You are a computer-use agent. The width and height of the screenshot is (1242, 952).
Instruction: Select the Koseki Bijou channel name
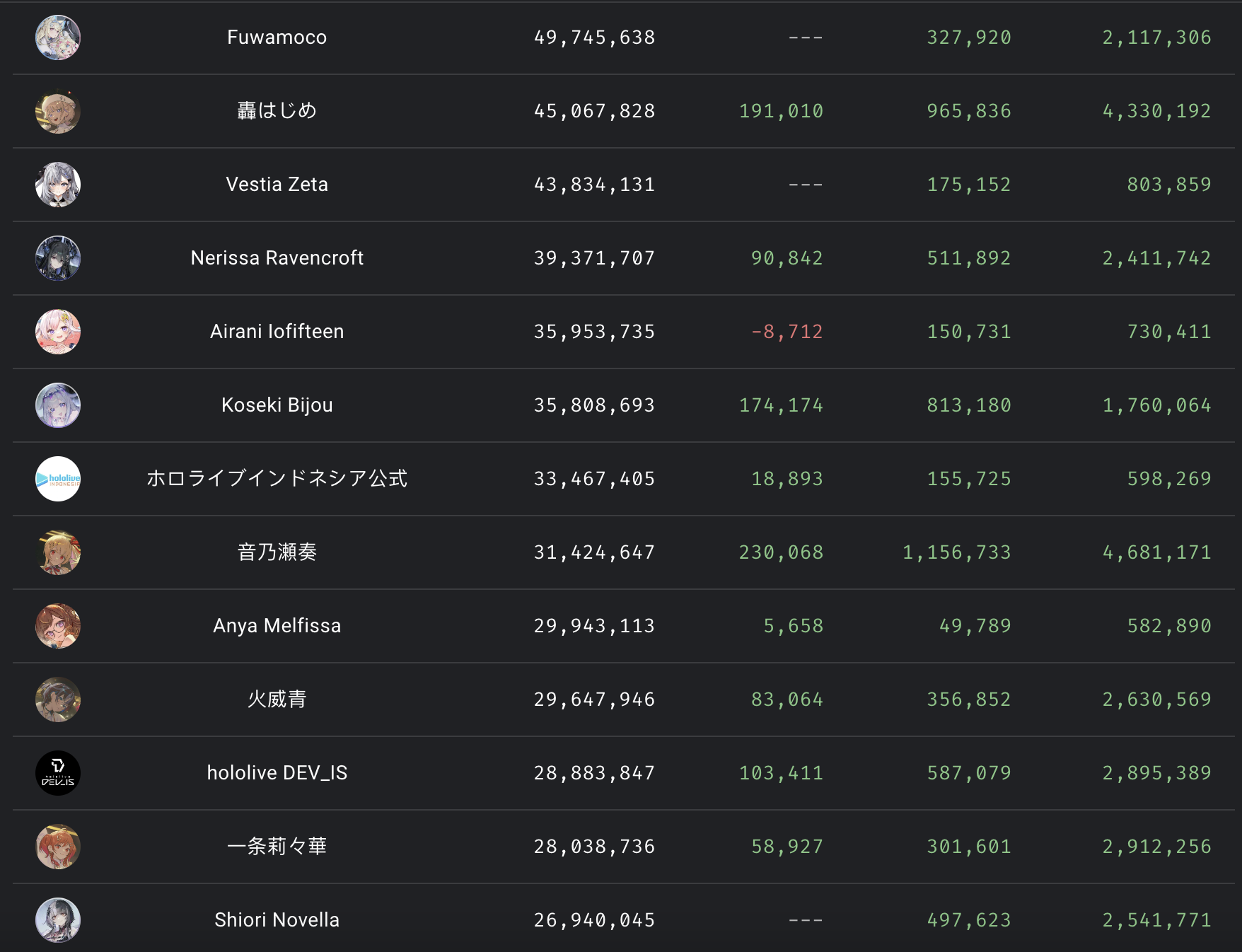click(277, 405)
